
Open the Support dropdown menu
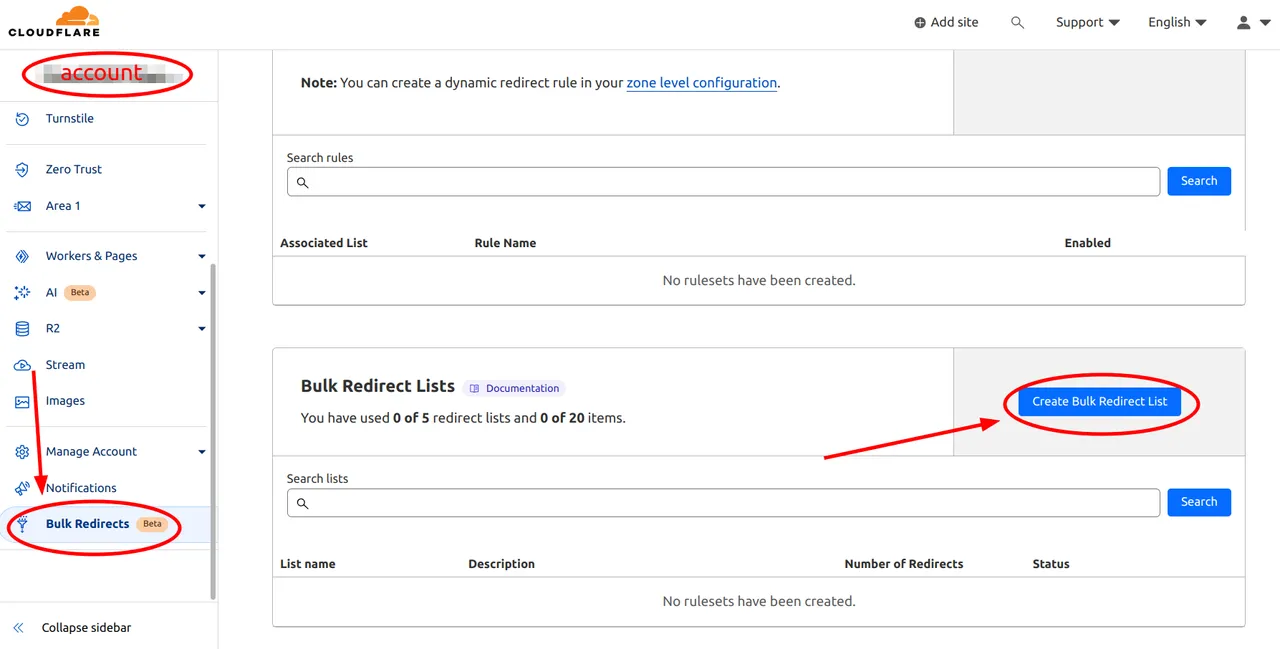coord(1087,22)
